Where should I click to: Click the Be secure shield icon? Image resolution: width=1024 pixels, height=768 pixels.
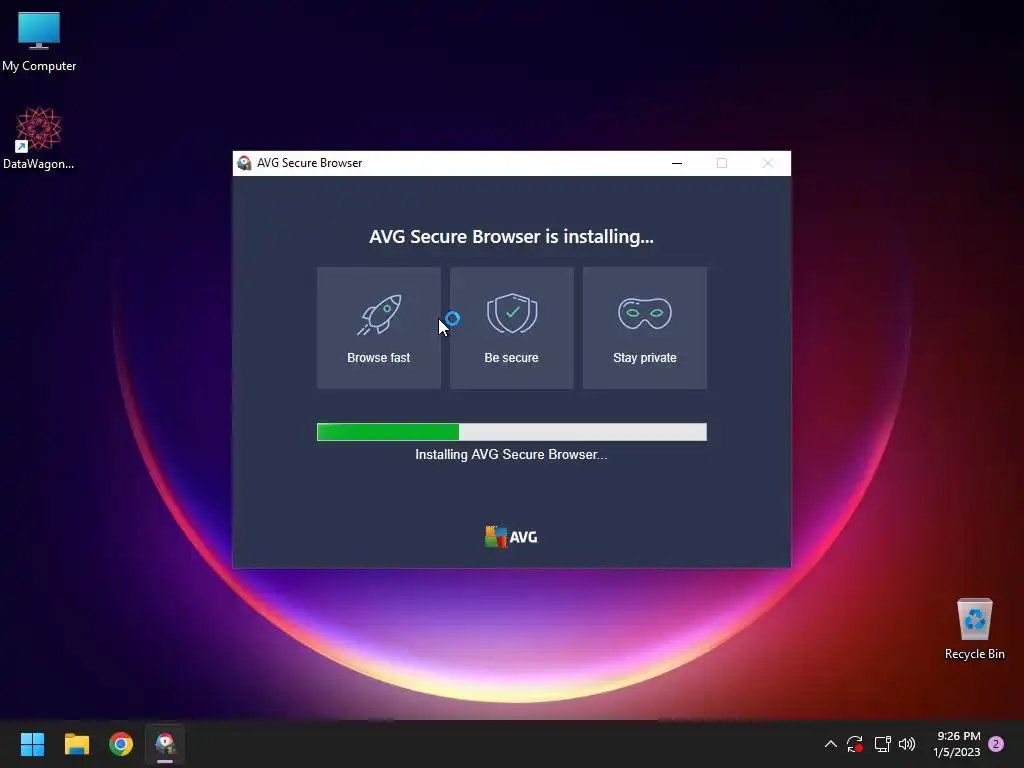512,313
